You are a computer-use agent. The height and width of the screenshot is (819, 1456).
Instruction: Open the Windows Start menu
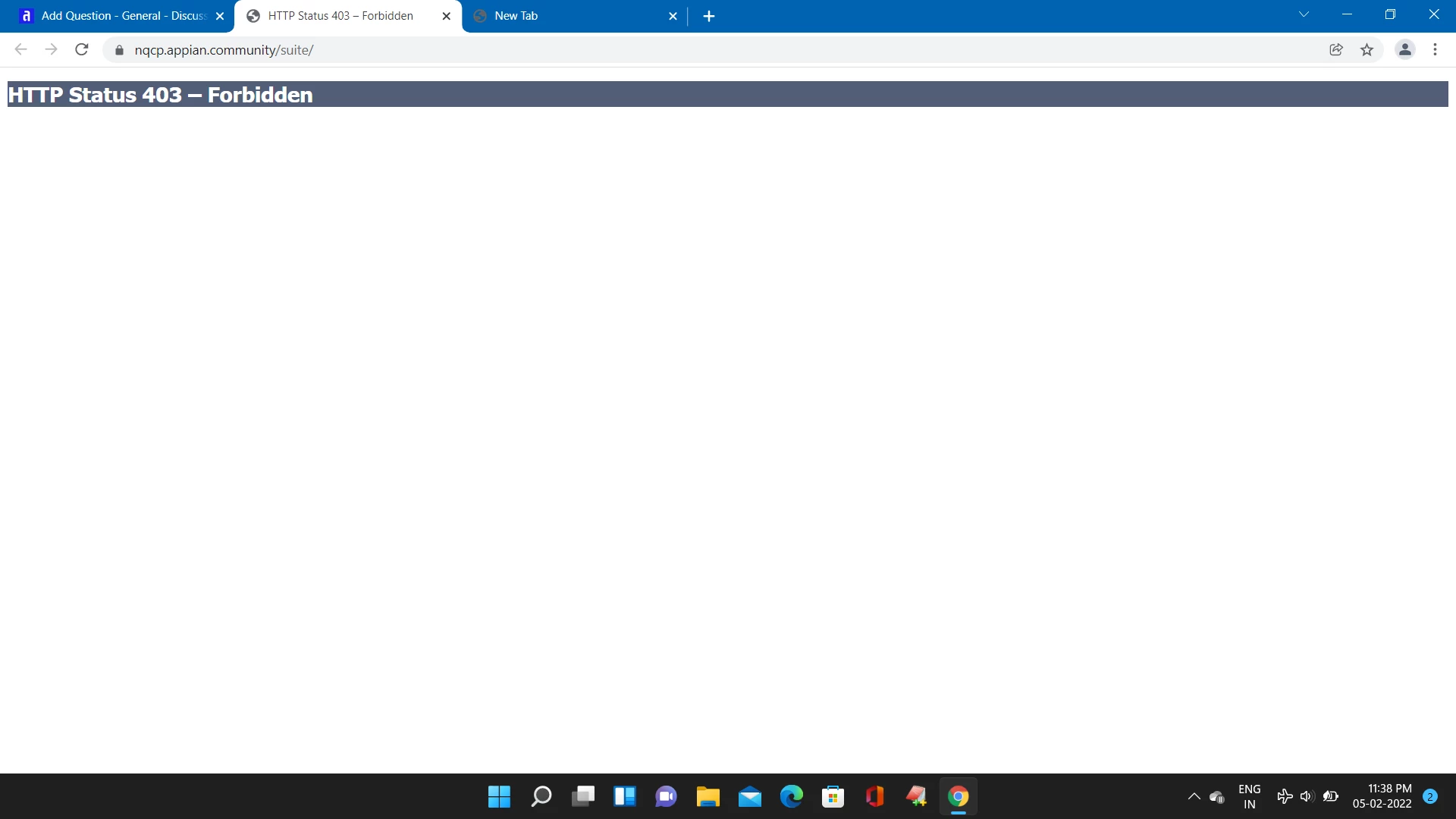point(499,796)
